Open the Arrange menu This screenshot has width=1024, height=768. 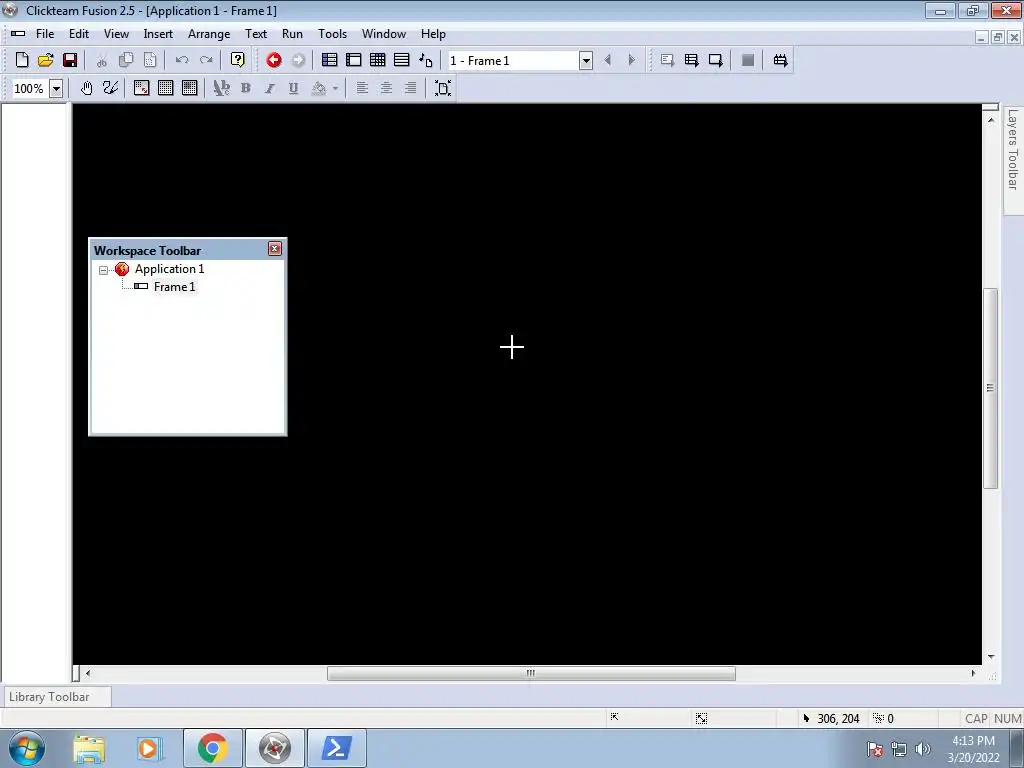[x=209, y=34]
